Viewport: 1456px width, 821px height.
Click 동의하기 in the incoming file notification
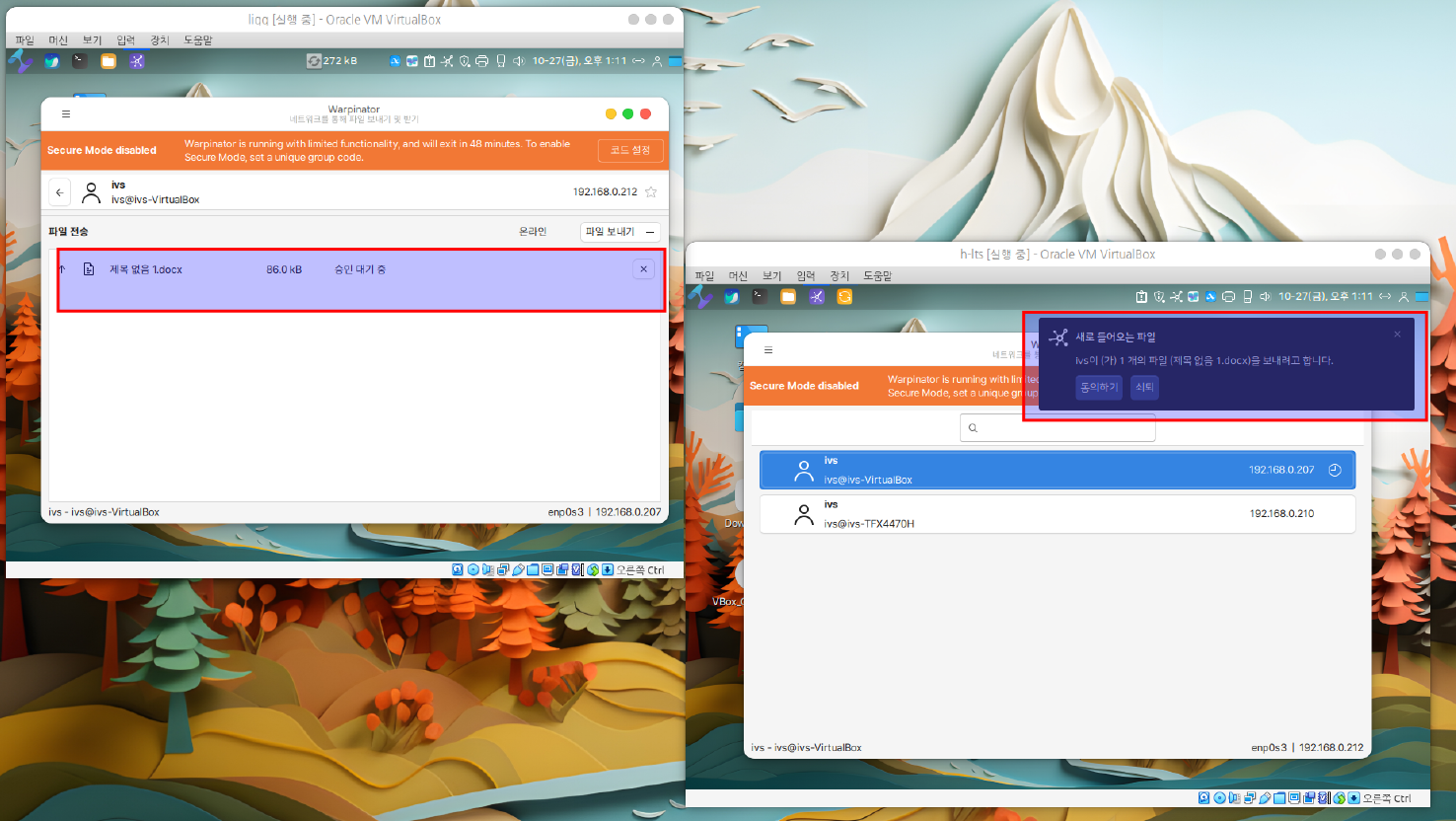pos(1098,387)
